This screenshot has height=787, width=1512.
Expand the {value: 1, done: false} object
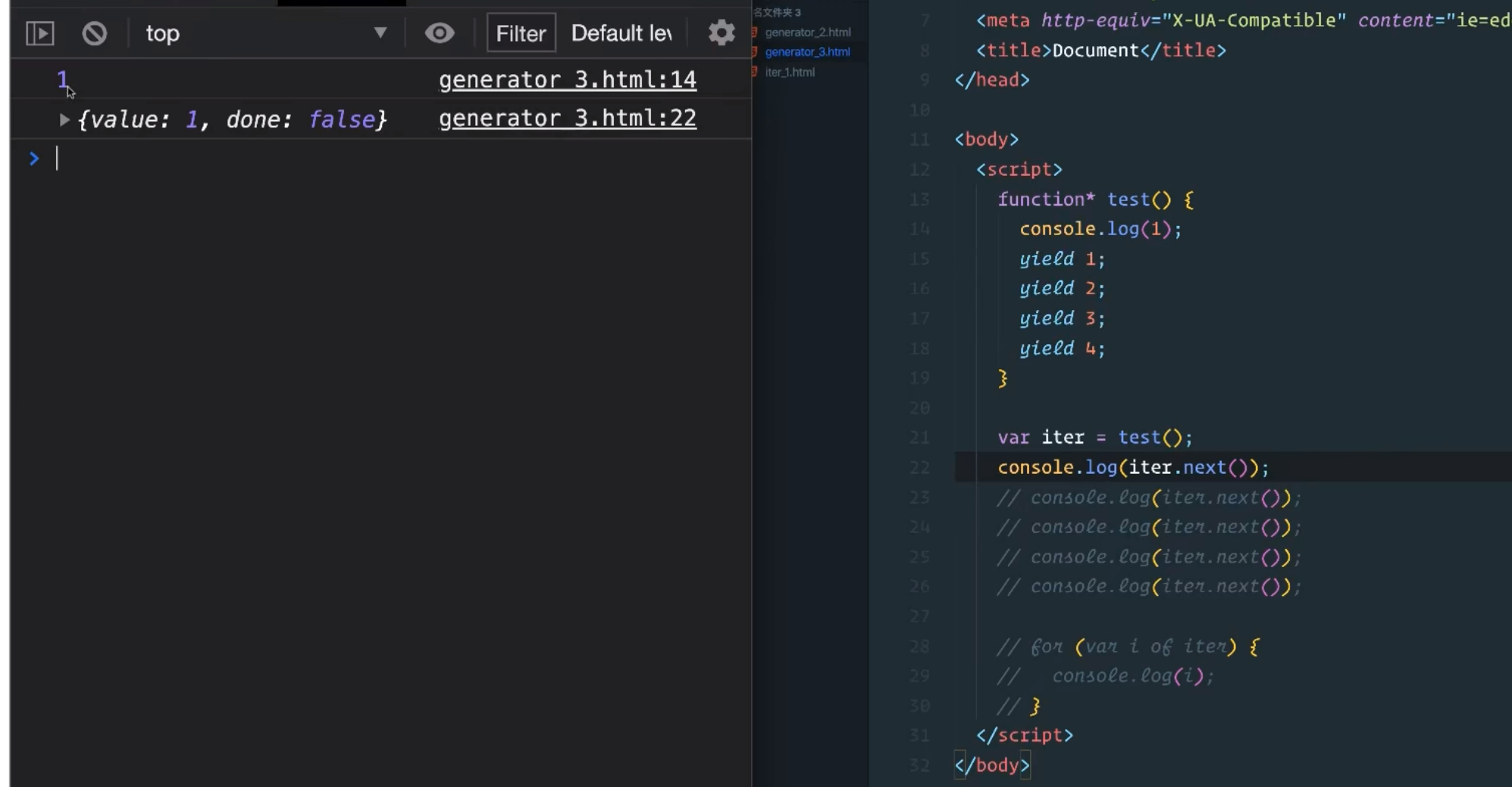[x=64, y=120]
